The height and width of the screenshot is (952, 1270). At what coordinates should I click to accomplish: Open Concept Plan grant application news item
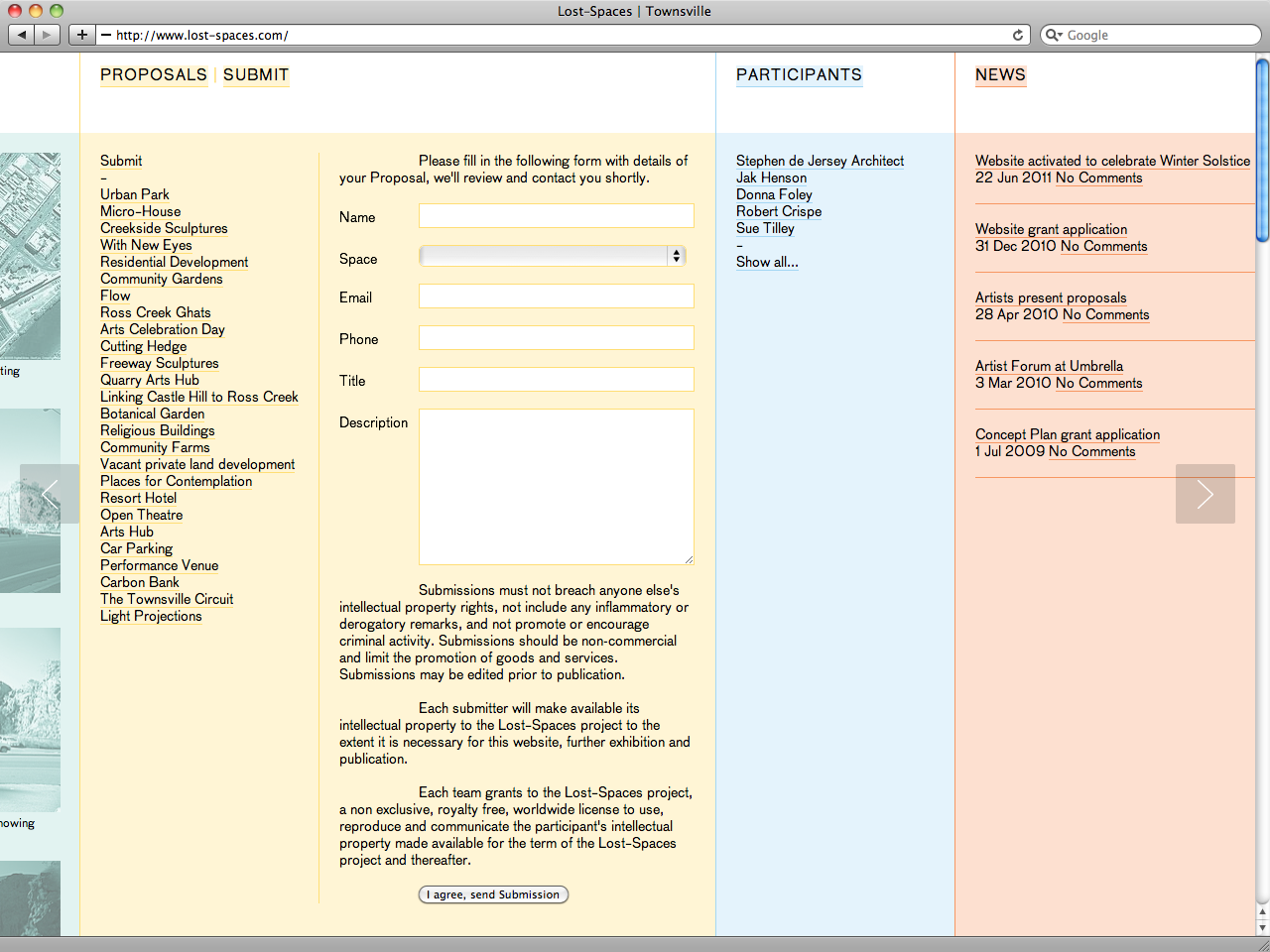(x=1068, y=434)
